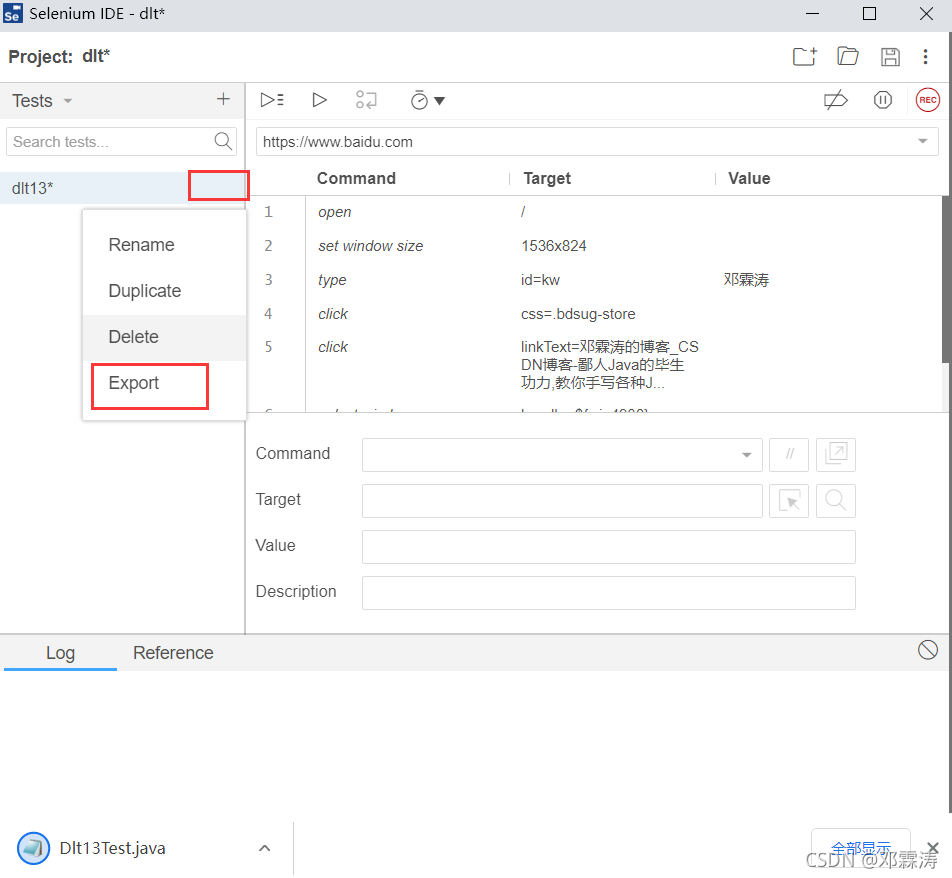952x878 pixels.
Task: Start recording with the REC button
Action: pyautogui.click(x=927, y=100)
